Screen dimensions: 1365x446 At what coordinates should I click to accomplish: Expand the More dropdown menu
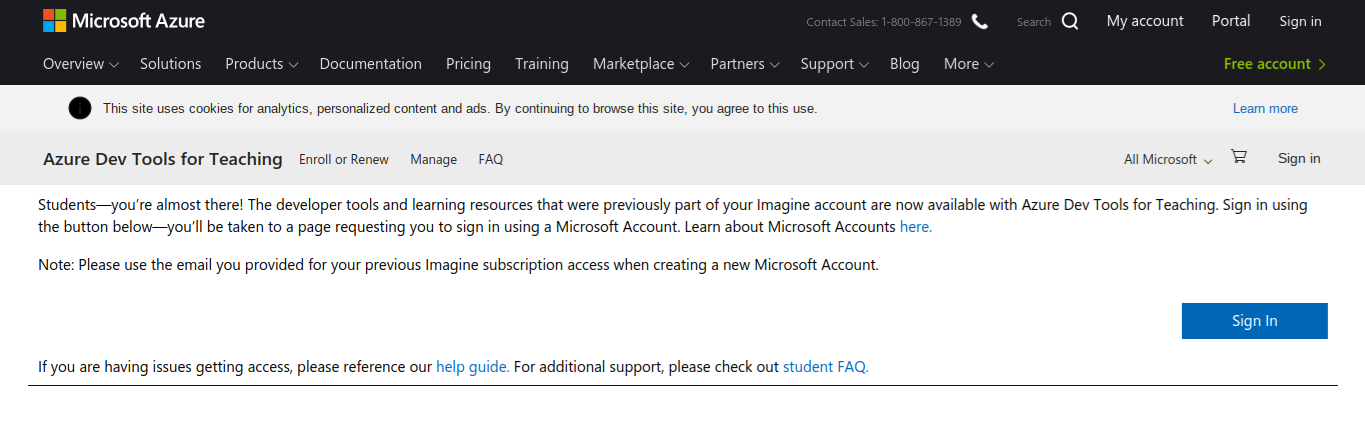969,64
